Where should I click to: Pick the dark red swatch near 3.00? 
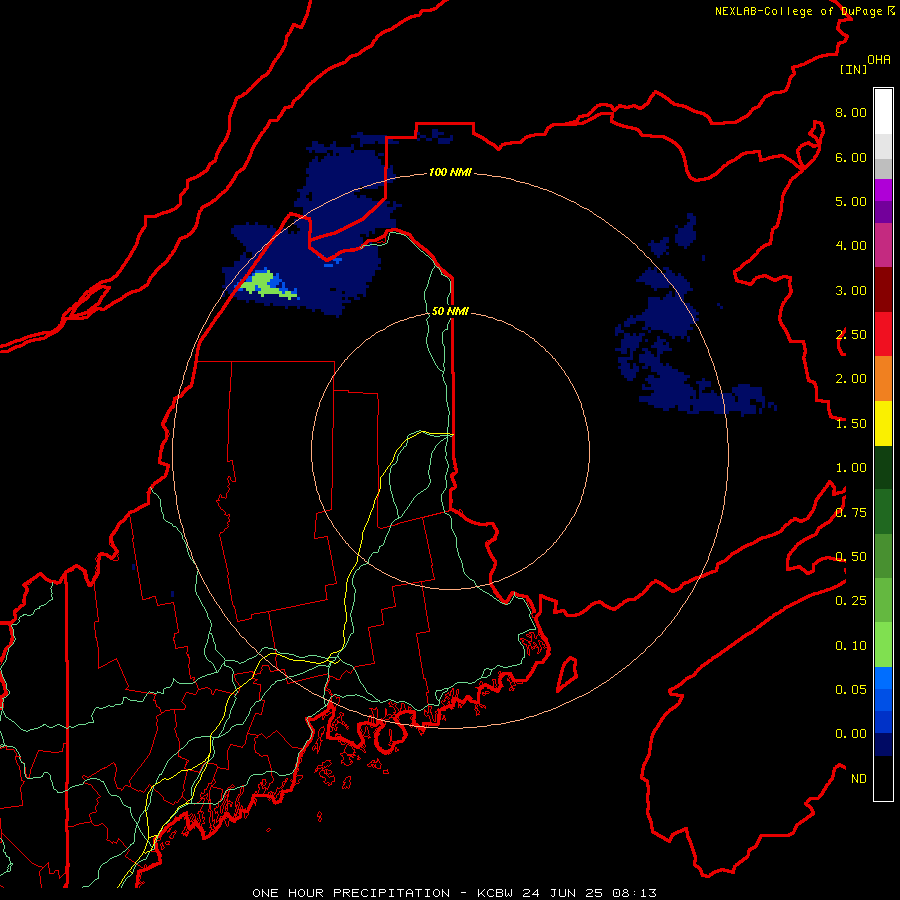883,290
